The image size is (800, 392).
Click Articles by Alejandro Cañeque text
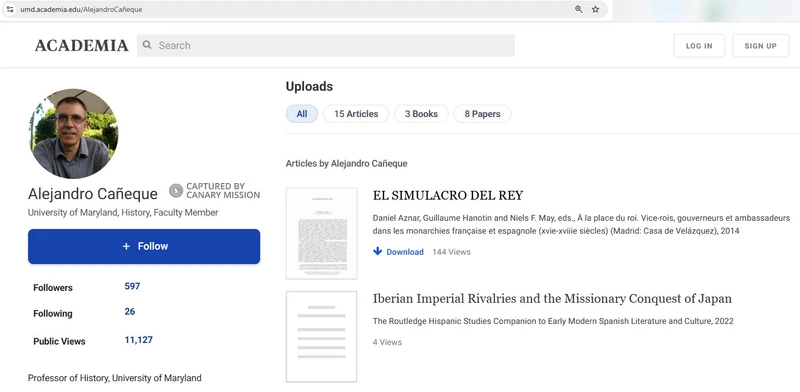346,164
